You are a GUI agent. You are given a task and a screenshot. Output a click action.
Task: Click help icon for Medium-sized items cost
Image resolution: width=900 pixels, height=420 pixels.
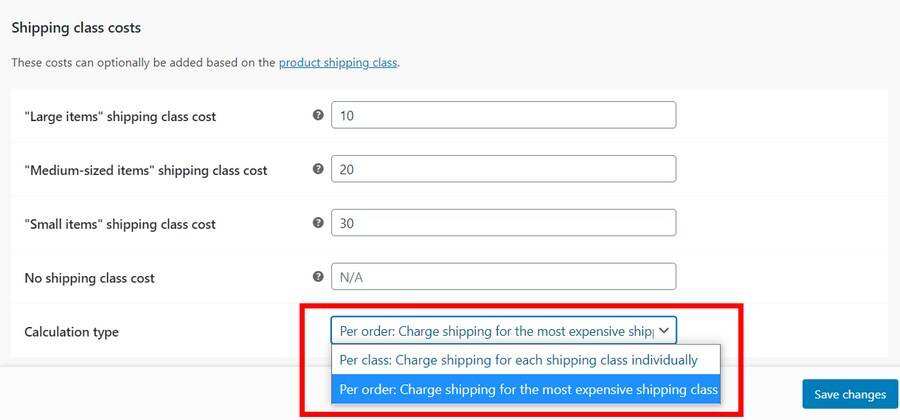click(x=318, y=169)
